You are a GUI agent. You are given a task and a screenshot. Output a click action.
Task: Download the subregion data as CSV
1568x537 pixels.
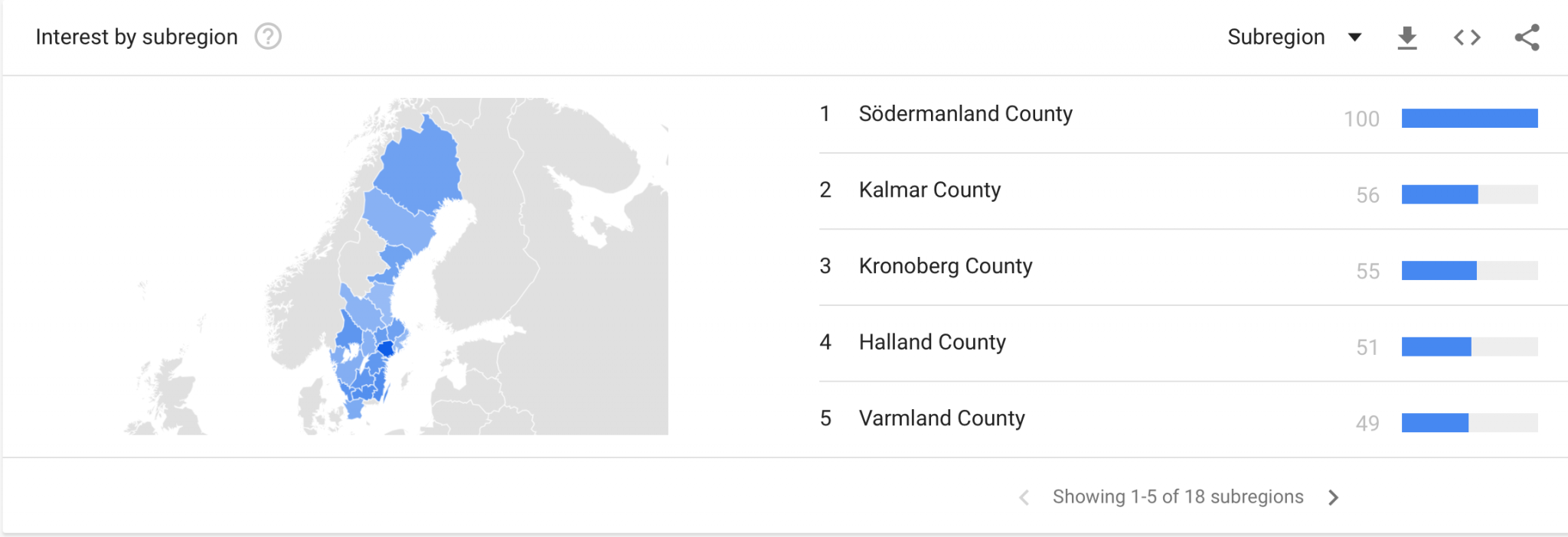tap(1407, 37)
